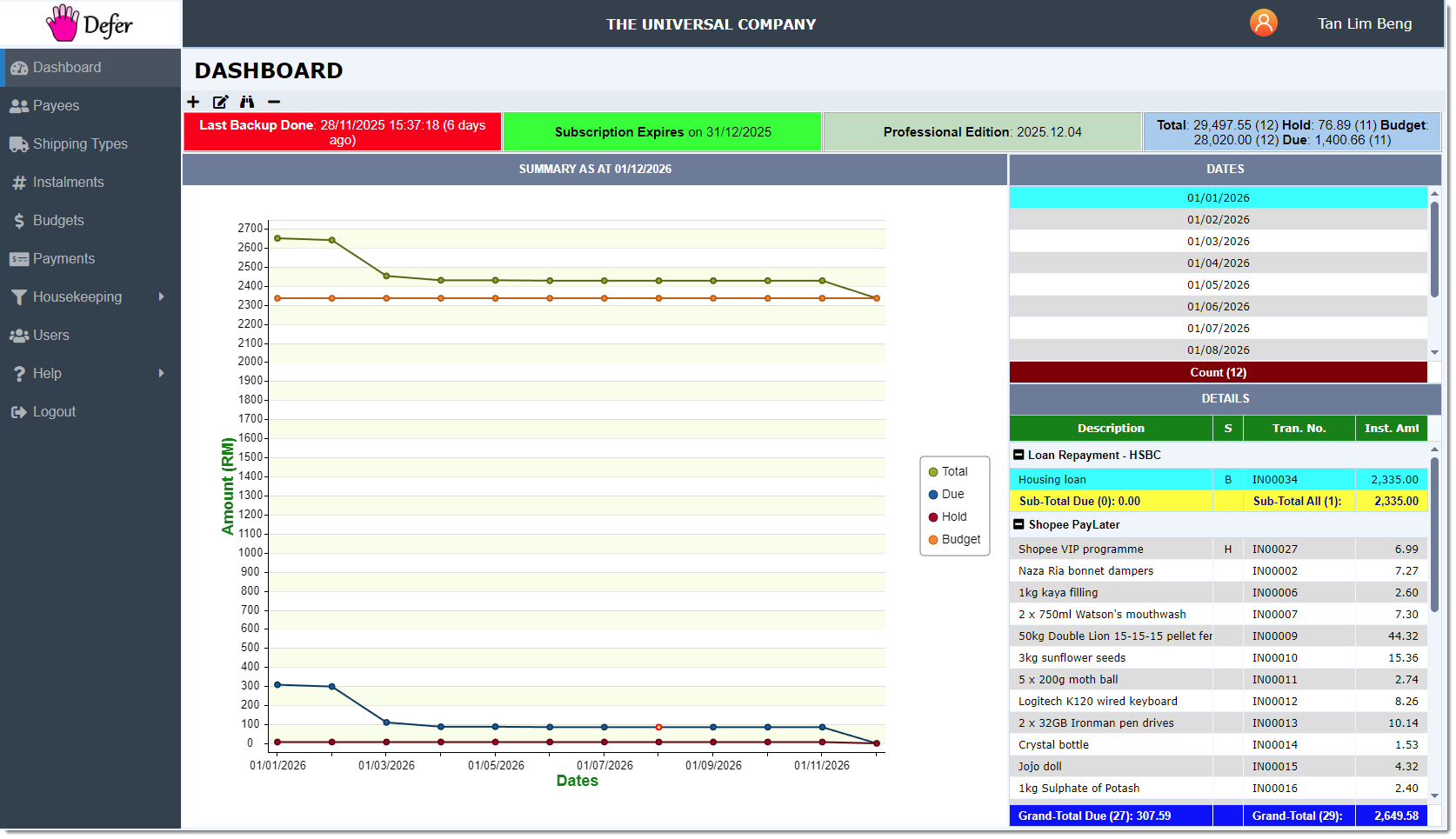Select date 01/04/2026 in Dates list

click(x=1218, y=263)
